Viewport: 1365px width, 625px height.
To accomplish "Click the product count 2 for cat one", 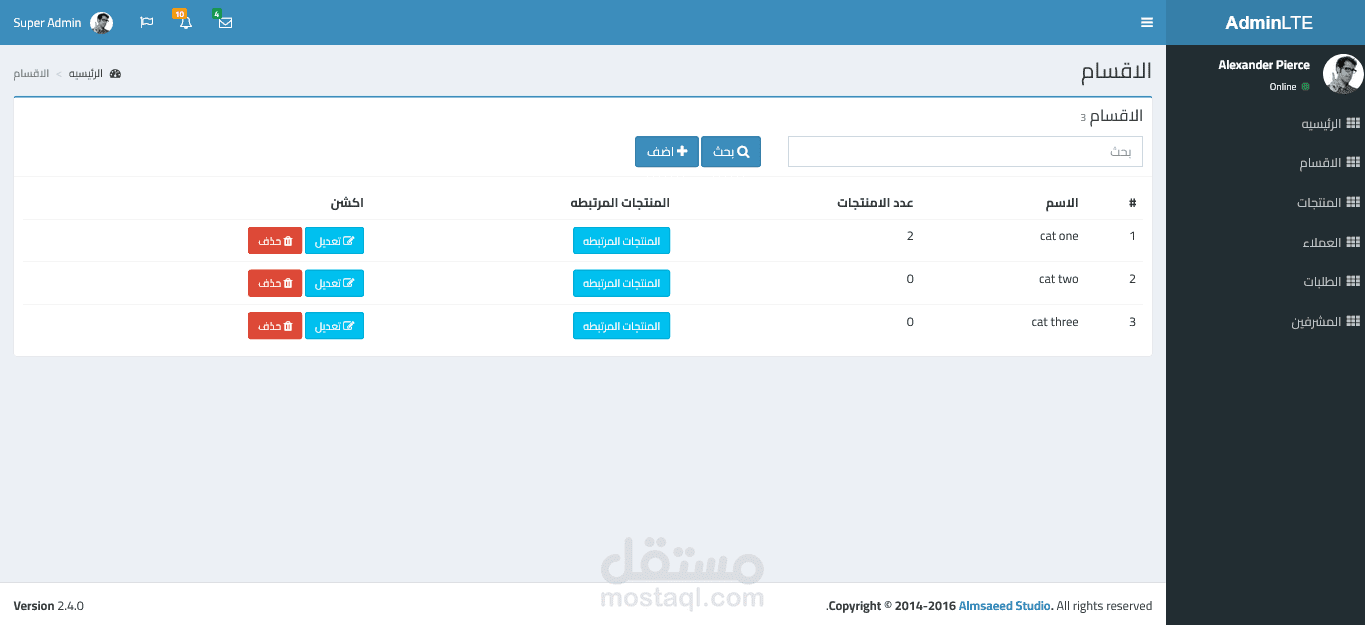I will 910,236.
